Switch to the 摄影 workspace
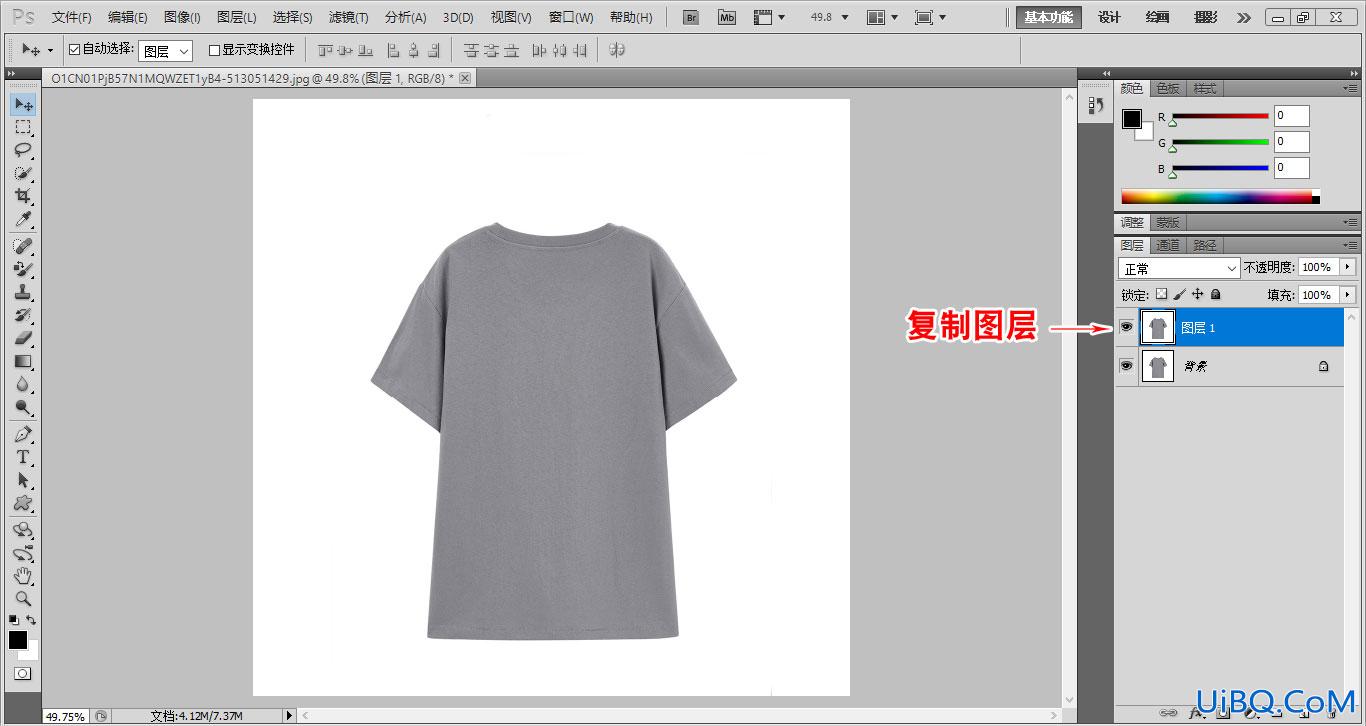1366x726 pixels. click(1206, 17)
